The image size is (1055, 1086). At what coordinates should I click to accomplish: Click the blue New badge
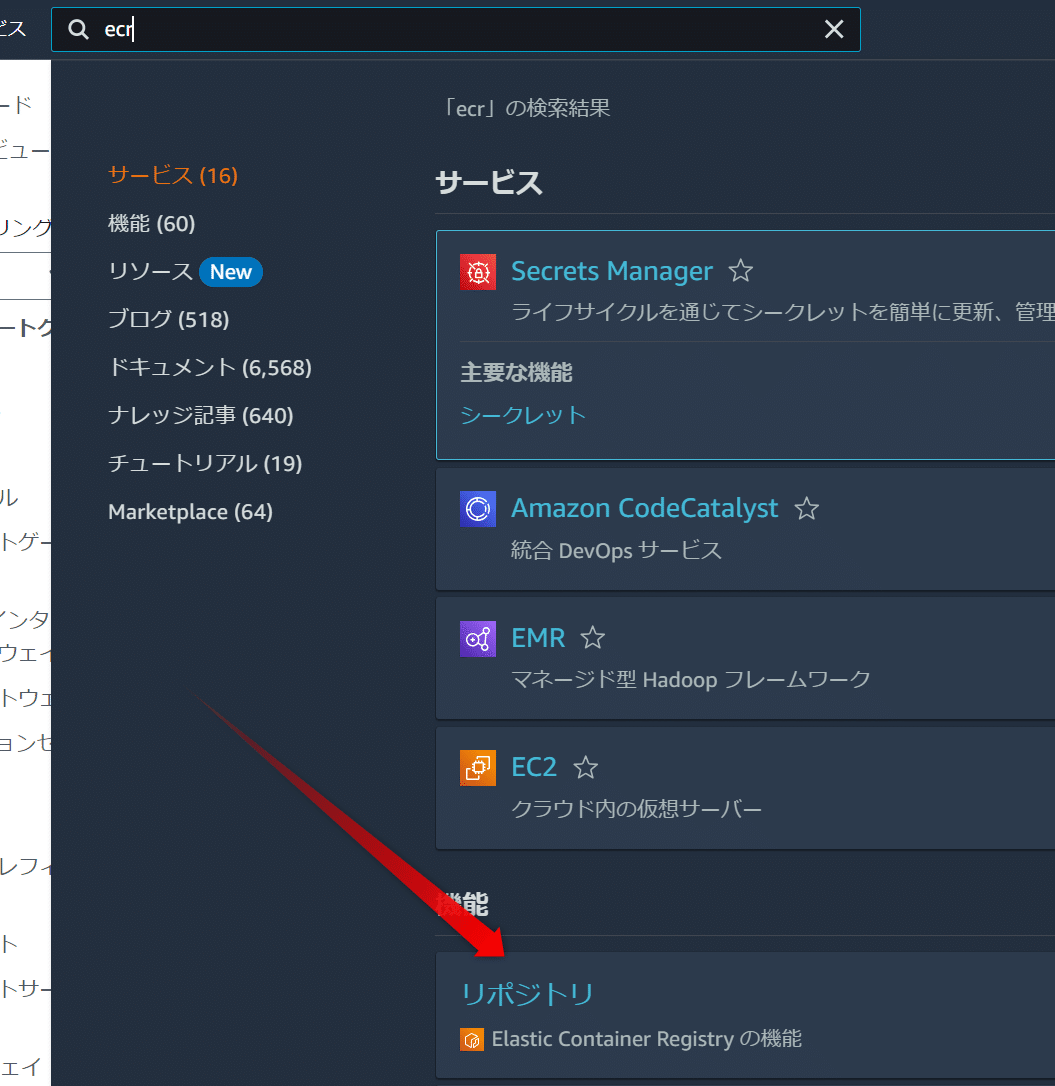coord(231,272)
